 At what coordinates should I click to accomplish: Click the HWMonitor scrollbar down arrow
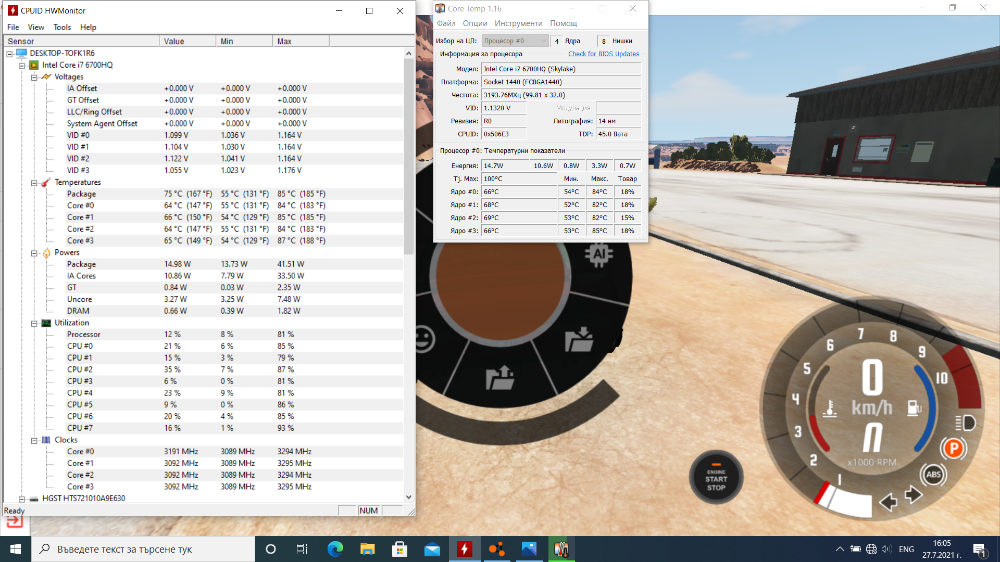tap(409, 498)
